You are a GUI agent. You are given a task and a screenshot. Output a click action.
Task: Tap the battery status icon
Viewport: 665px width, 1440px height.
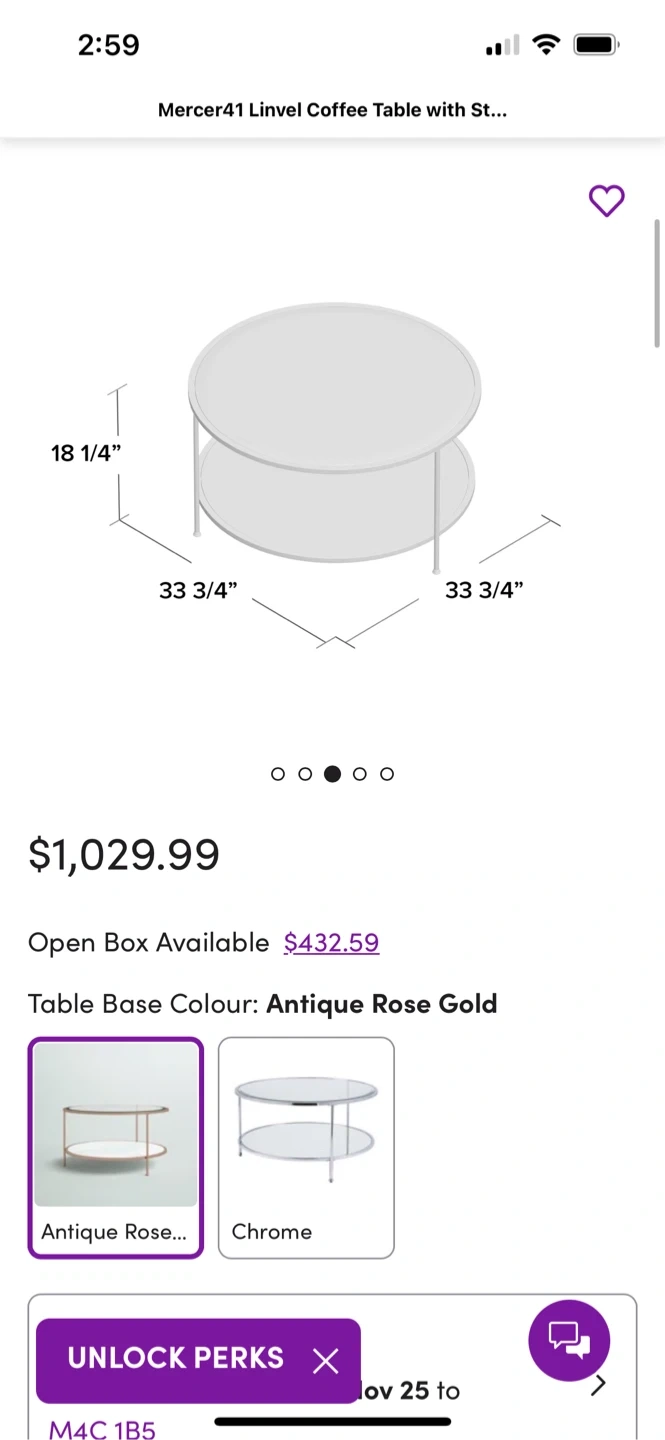tap(596, 45)
